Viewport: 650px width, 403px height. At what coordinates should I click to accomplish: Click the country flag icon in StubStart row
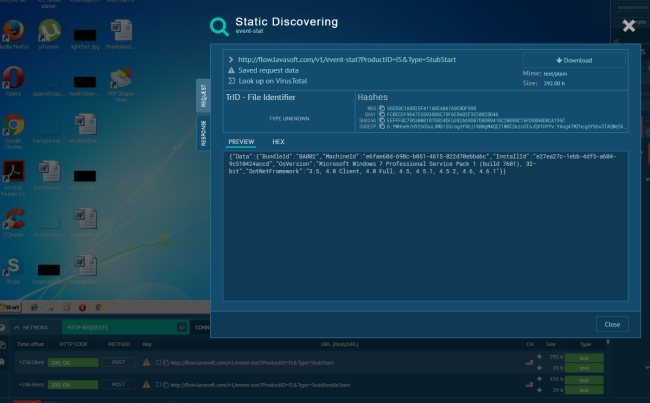point(529,363)
